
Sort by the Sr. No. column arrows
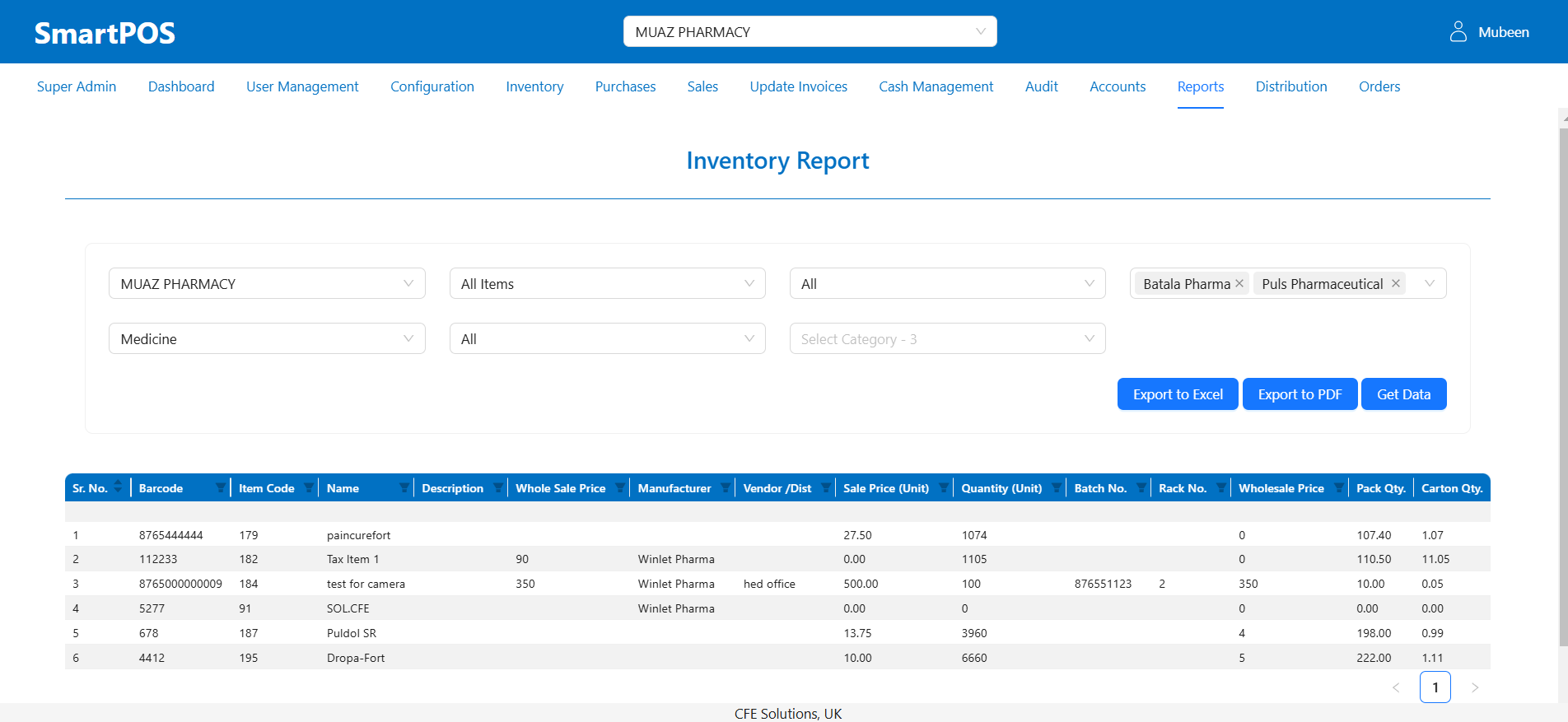(x=118, y=487)
